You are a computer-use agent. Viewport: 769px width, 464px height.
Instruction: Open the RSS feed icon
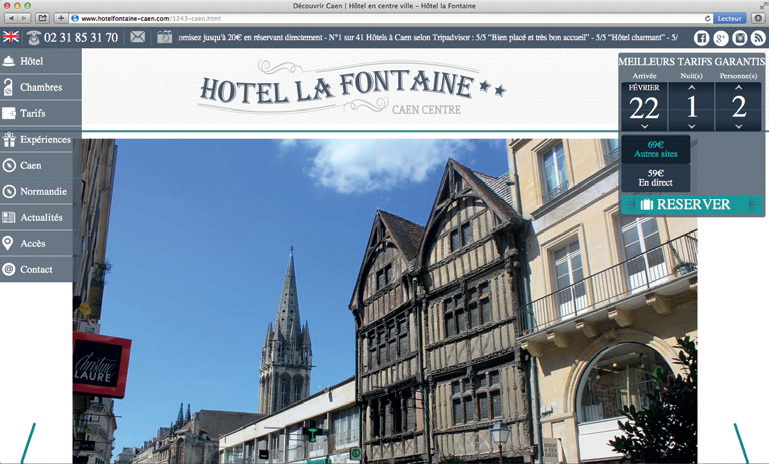758,38
